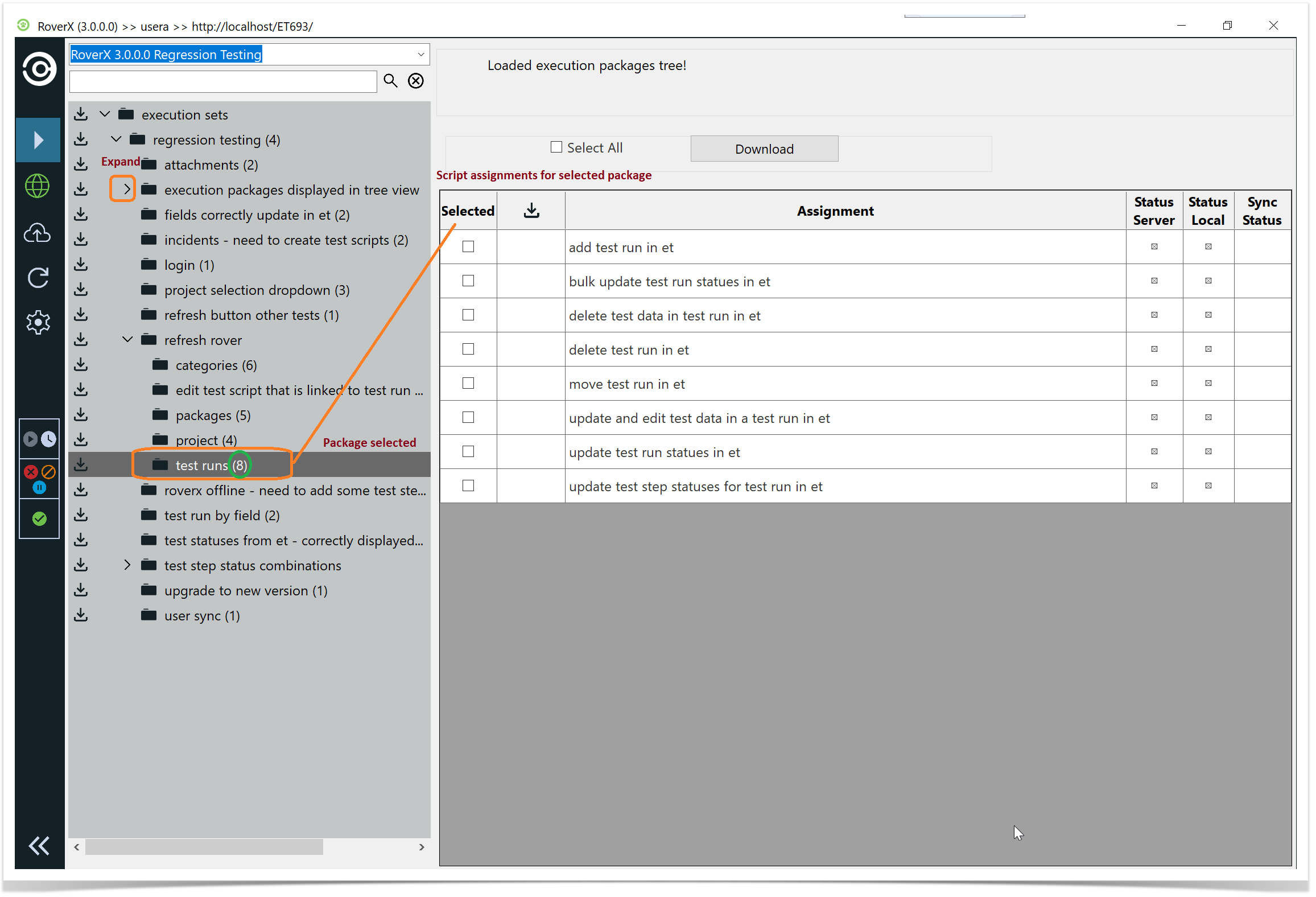This screenshot has height=897, width=1316.
Task: Click download icon beside login package
Action: tap(81, 265)
